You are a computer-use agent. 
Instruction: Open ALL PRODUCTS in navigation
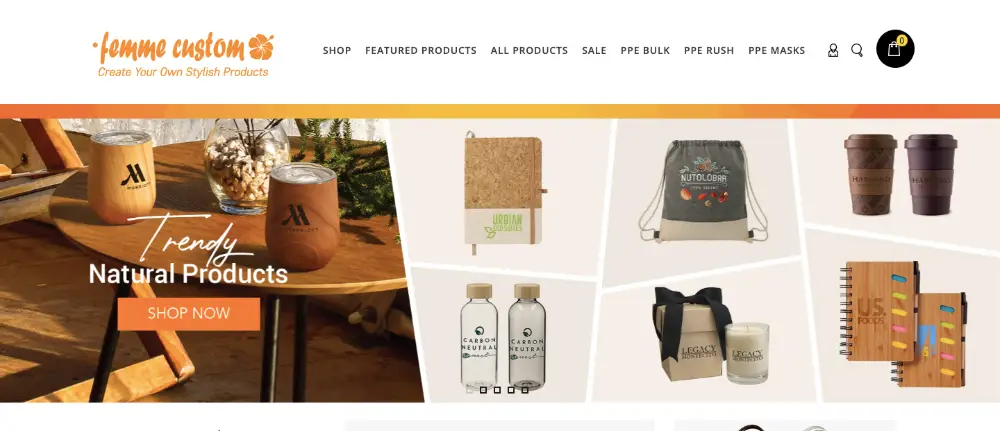point(529,50)
